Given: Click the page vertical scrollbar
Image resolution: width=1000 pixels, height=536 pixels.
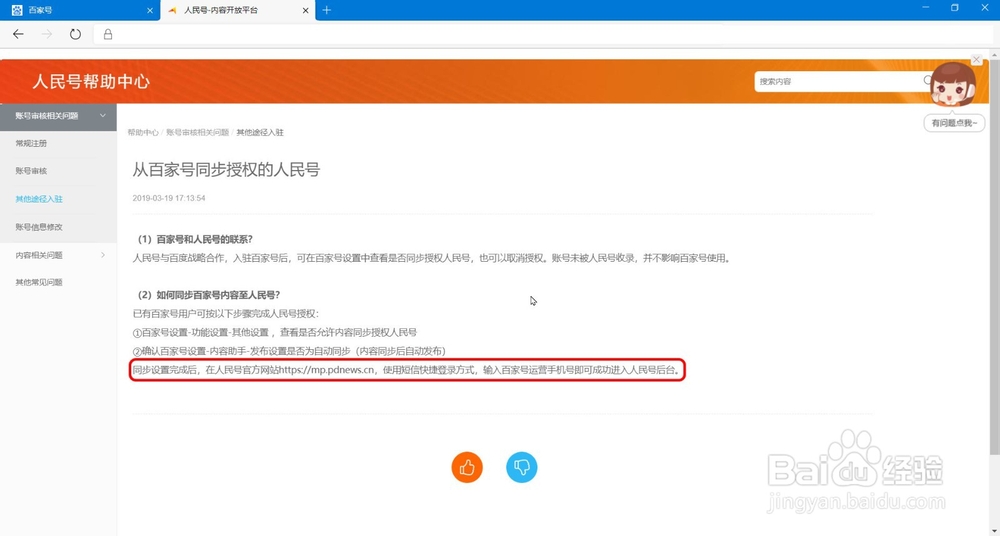Looking at the screenshot, I should [x=995, y=255].
